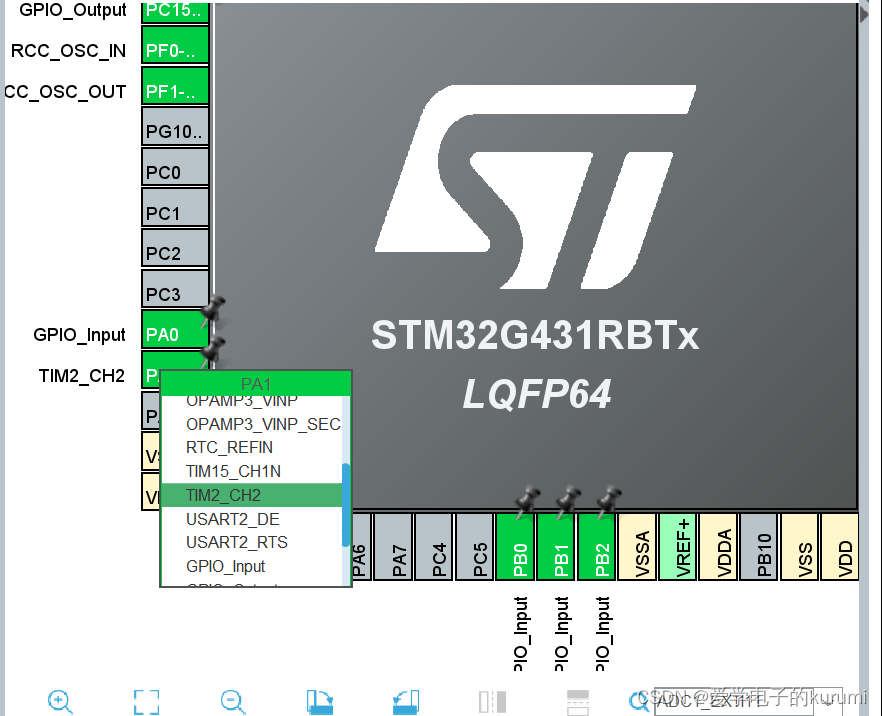Rotate the chip view clockwise
Image resolution: width=882 pixels, height=716 pixels.
point(320,701)
